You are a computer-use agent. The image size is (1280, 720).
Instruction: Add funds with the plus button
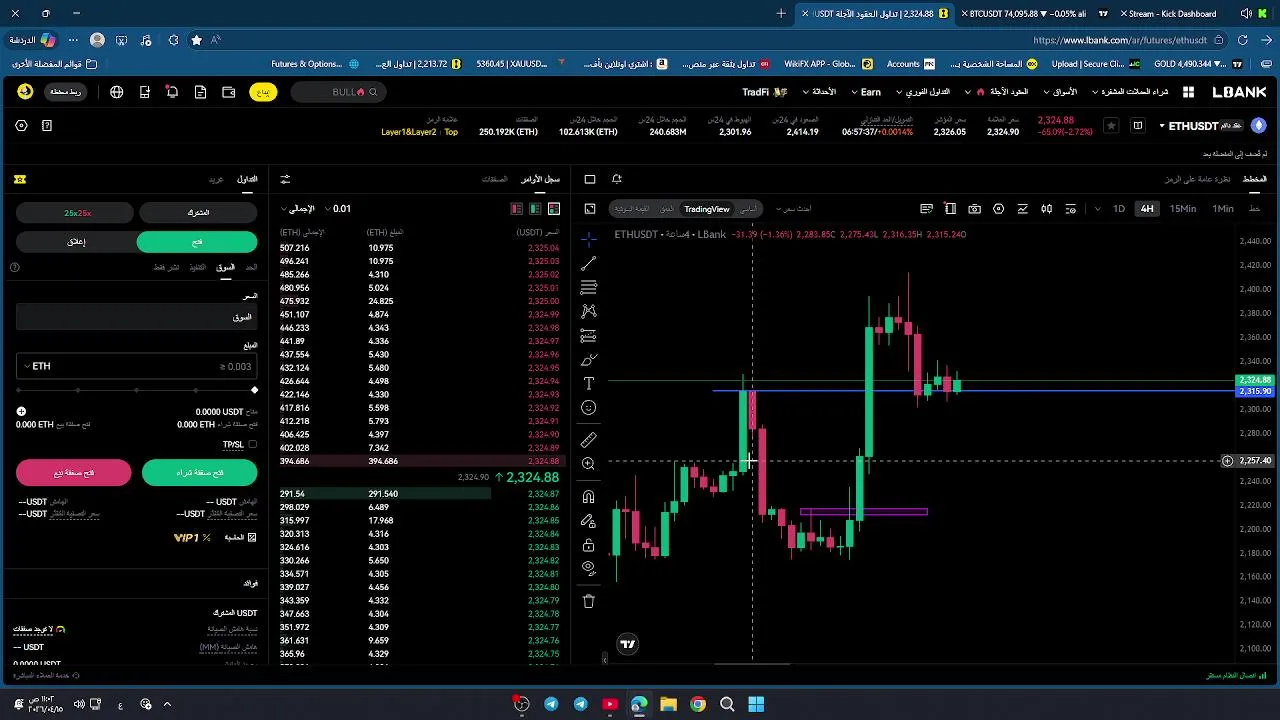pyautogui.click(x=21, y=412)
